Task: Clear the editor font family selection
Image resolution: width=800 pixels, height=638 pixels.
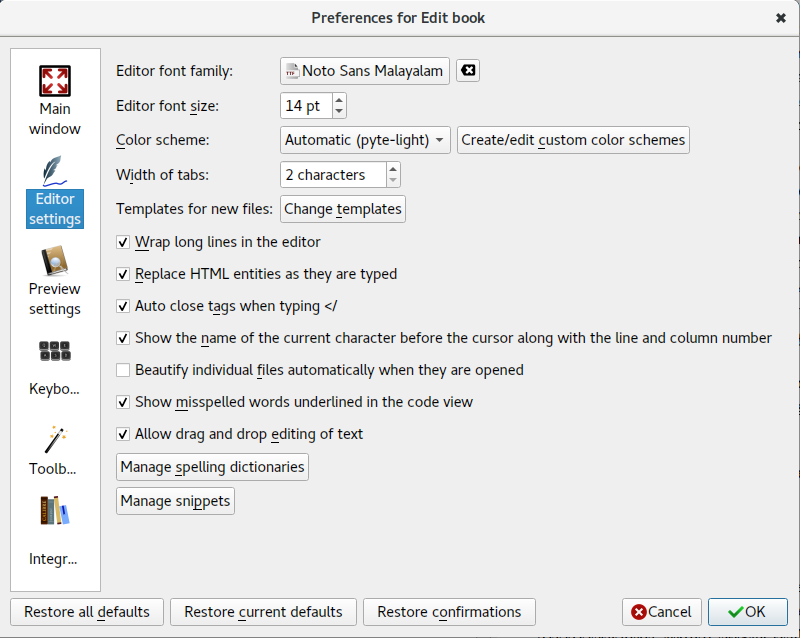Action: [468, 70]
